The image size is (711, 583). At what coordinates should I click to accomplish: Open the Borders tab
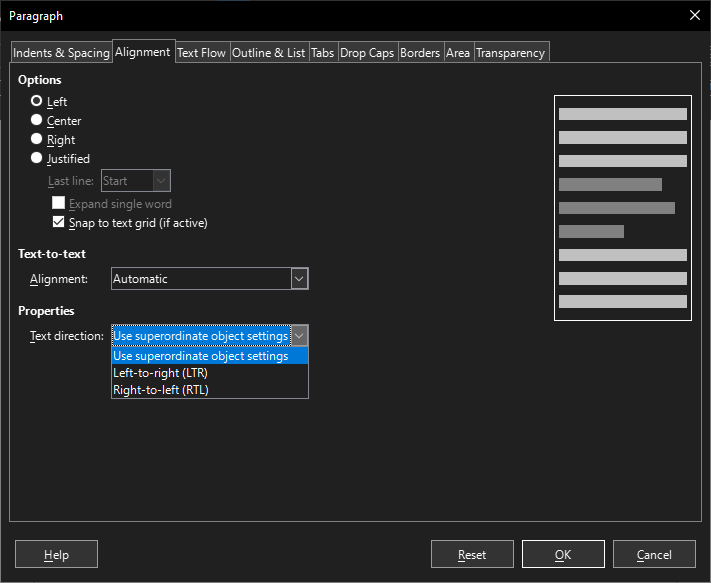click(x=420, y=53)
